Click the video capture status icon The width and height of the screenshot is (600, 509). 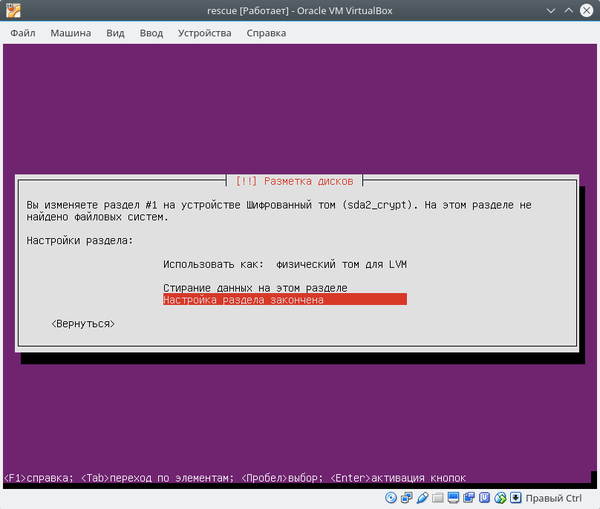tap(469, 498)
